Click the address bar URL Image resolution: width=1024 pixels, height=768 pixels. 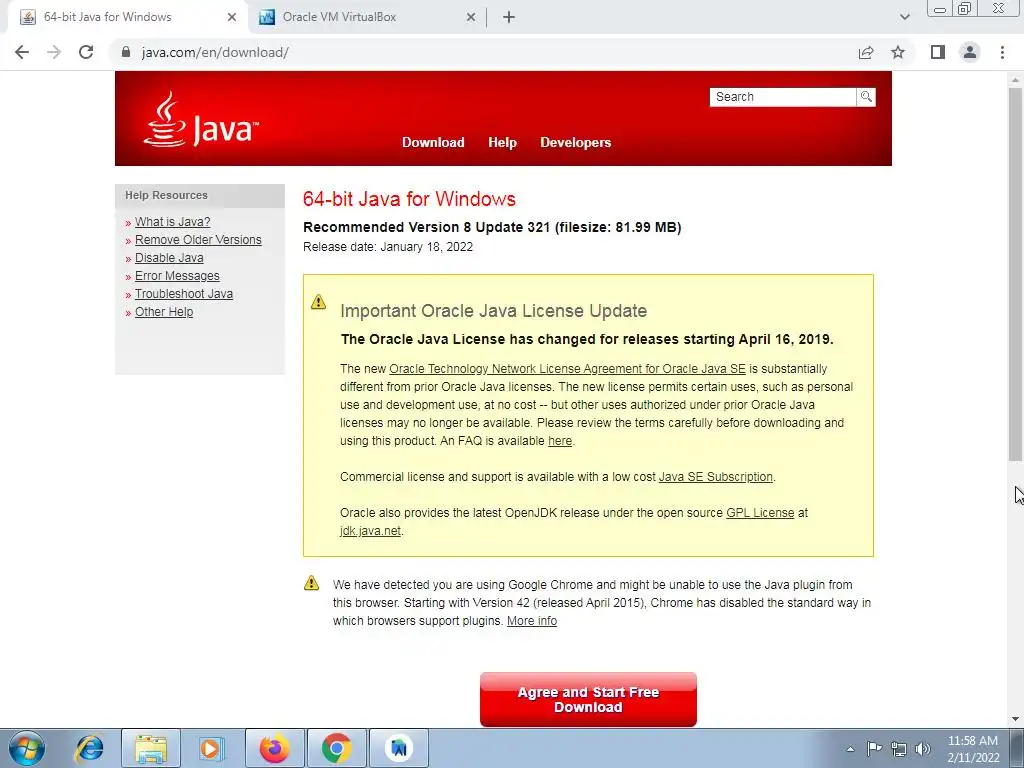tap(215, 52)
